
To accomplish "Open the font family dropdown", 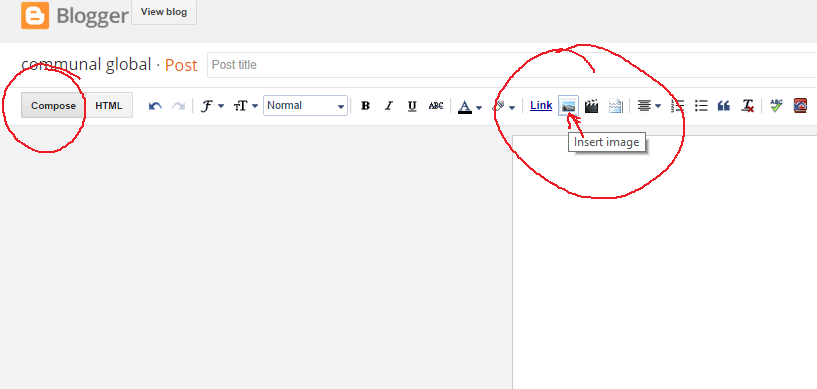I will [212, 106].
